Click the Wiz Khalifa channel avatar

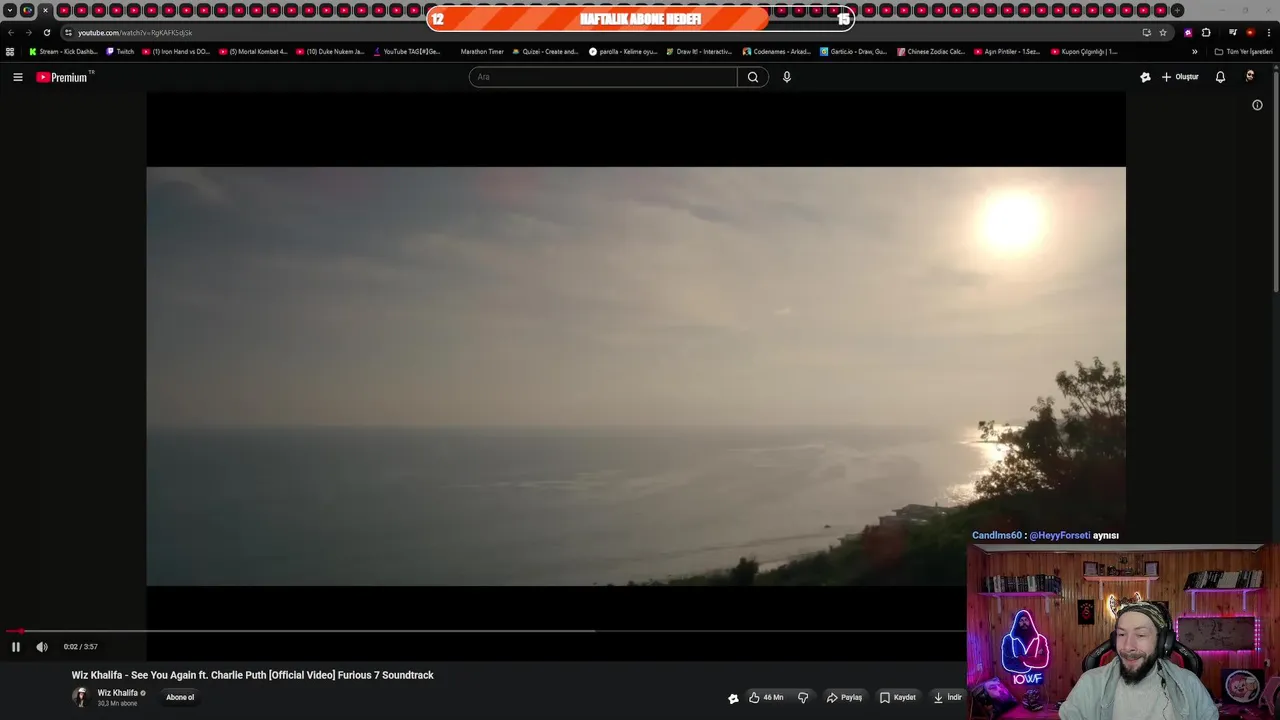click(x=80, y=698)
